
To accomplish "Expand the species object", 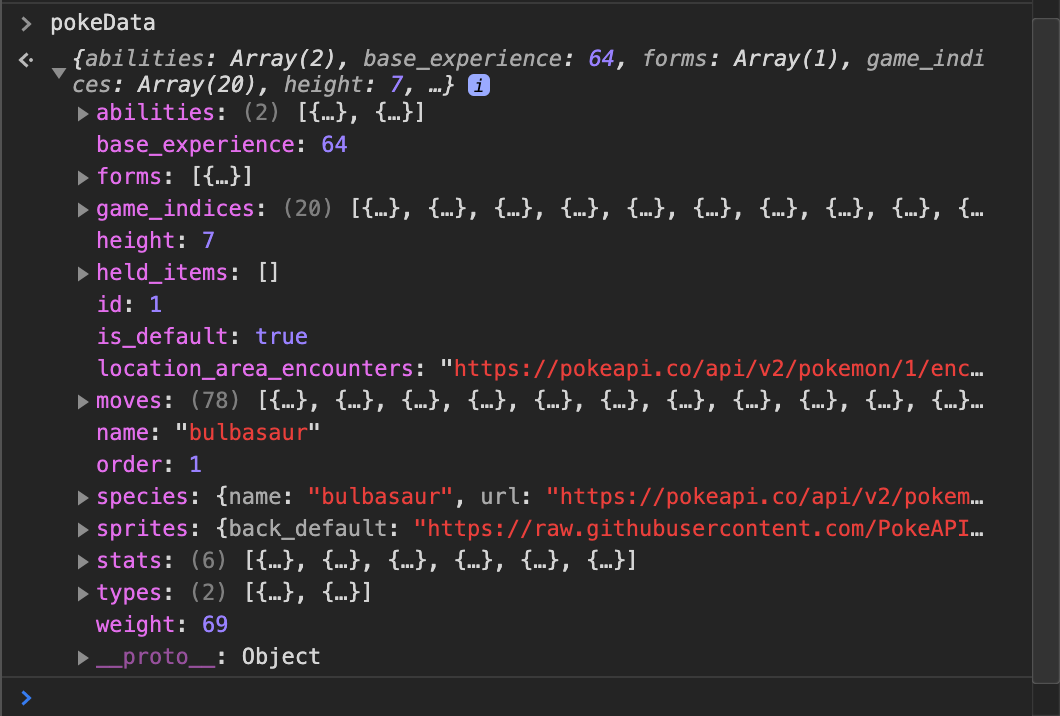I will tap(83, 498).
